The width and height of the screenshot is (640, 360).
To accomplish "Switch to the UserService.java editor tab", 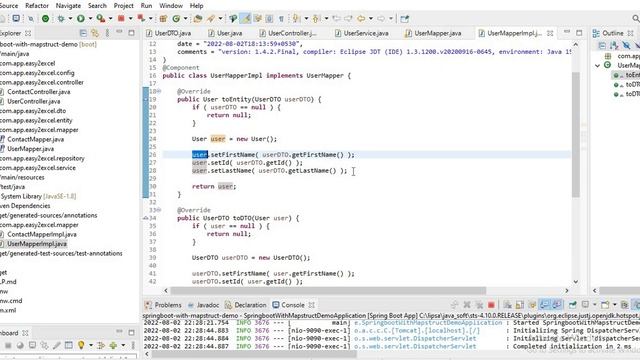I will 362,33.
